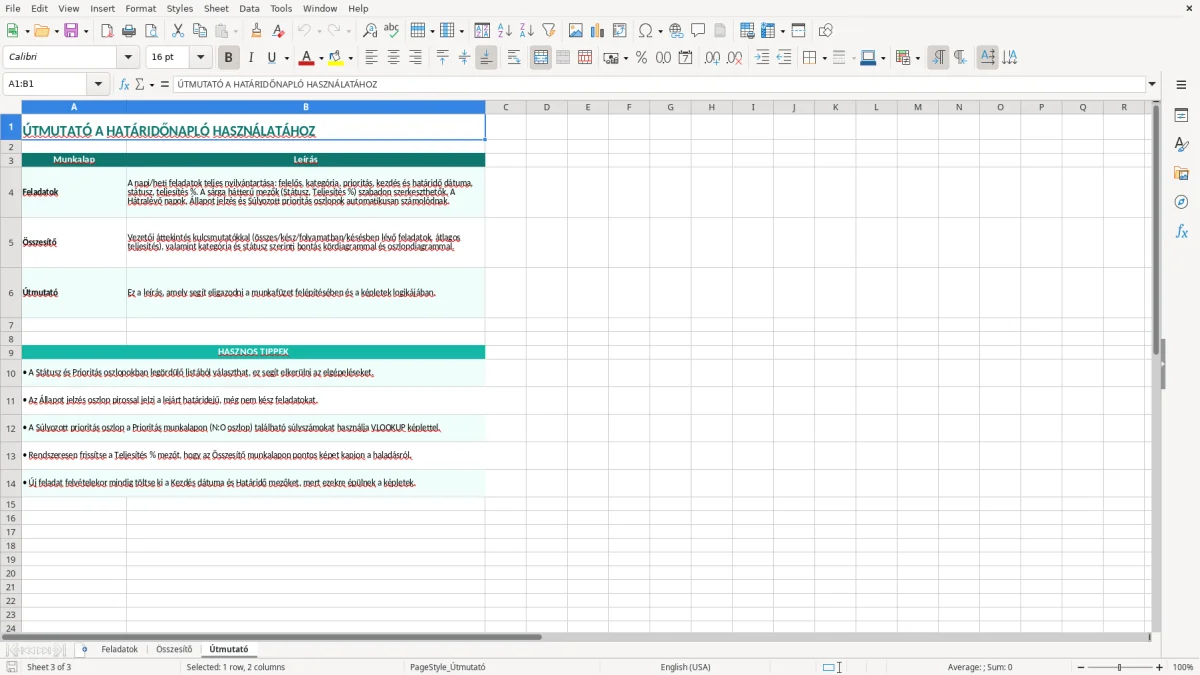Click the Save document icon
The height and width of the screenshot is (675, 1200).
[71, 31]
